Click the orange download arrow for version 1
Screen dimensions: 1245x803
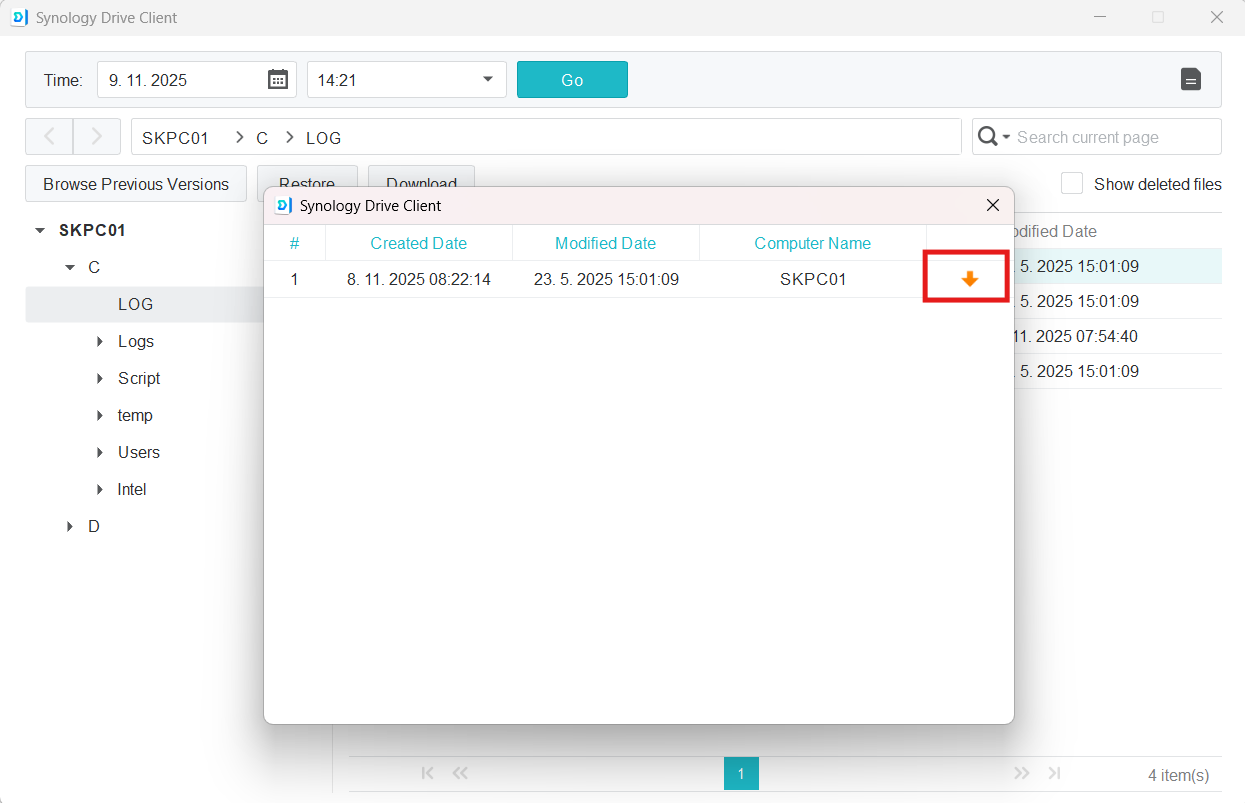click(x=969, y=279)
